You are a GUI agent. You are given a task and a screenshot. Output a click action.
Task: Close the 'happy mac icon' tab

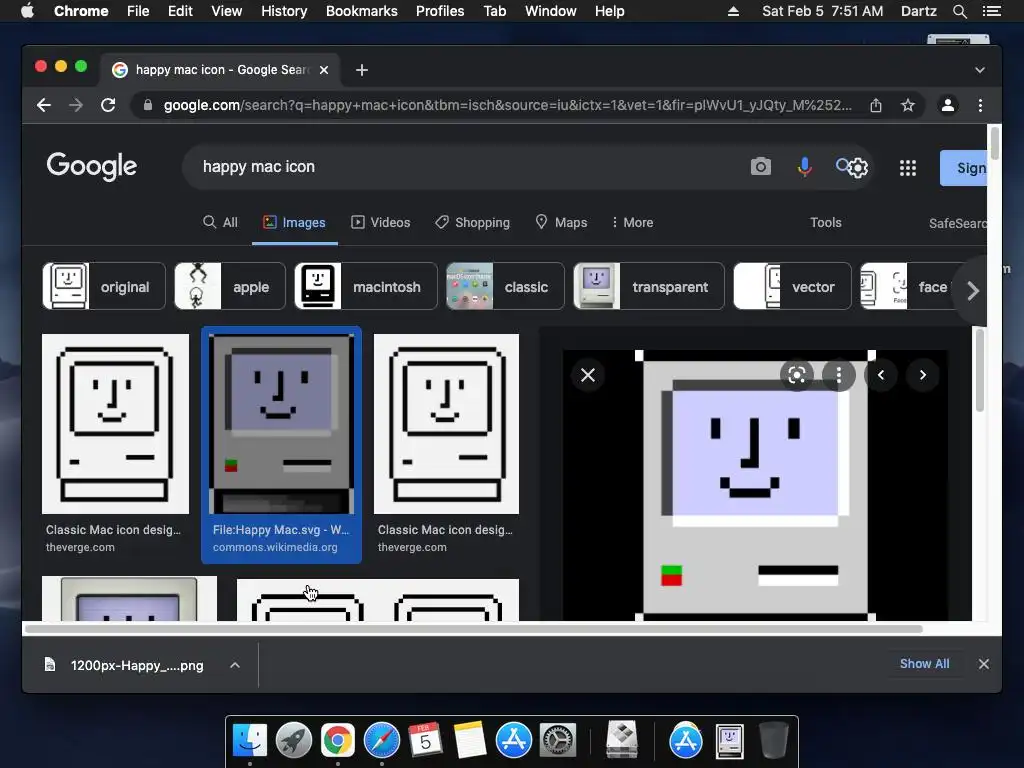[324, 70]
